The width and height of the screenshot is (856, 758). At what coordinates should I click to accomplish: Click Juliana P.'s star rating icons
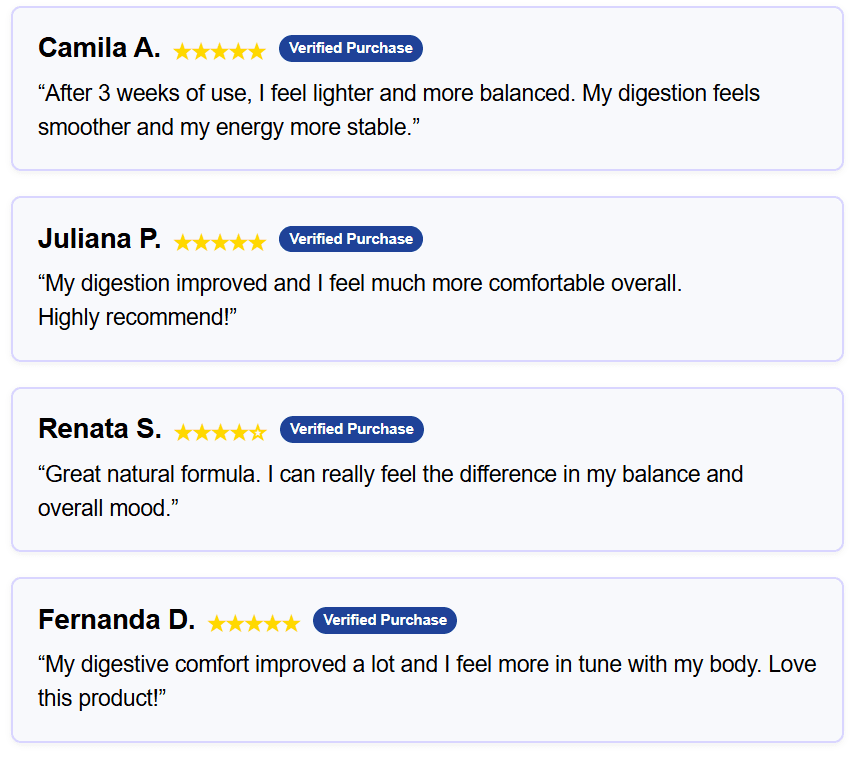(220, 242)
